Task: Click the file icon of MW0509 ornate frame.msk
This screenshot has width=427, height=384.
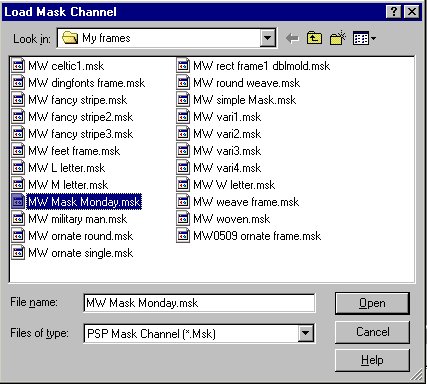Action: pyautogui.click(x=183, y=236)
